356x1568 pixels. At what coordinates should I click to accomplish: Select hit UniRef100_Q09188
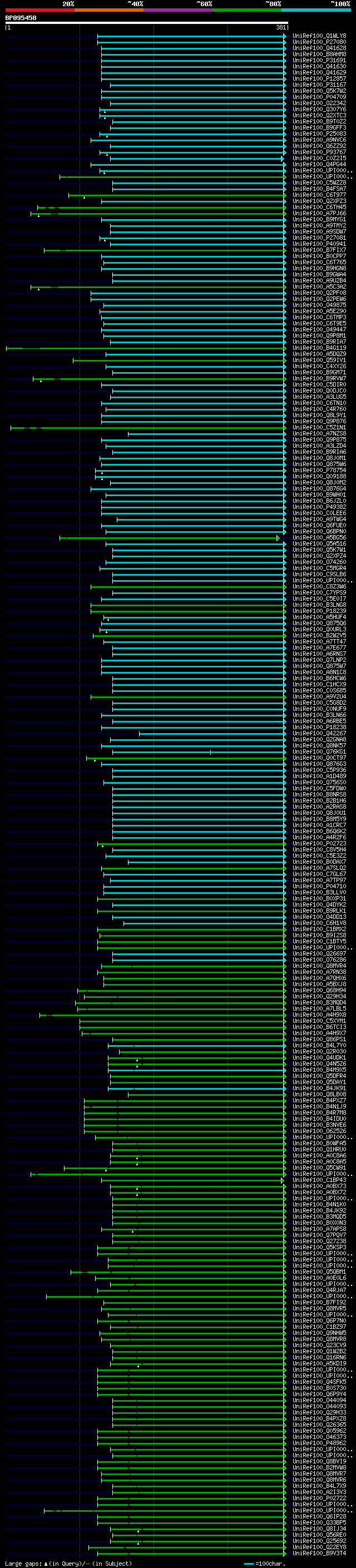(319, 477)
